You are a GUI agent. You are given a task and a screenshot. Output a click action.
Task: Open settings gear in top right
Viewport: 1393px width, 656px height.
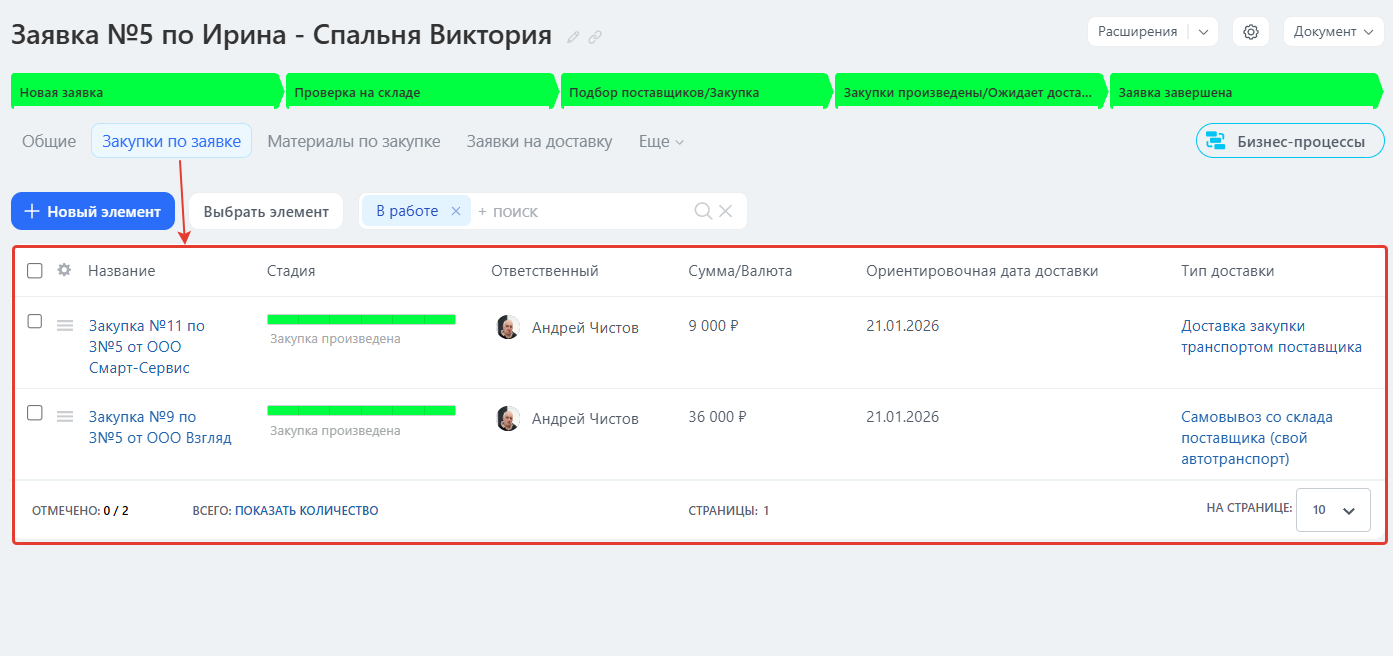1251,32
